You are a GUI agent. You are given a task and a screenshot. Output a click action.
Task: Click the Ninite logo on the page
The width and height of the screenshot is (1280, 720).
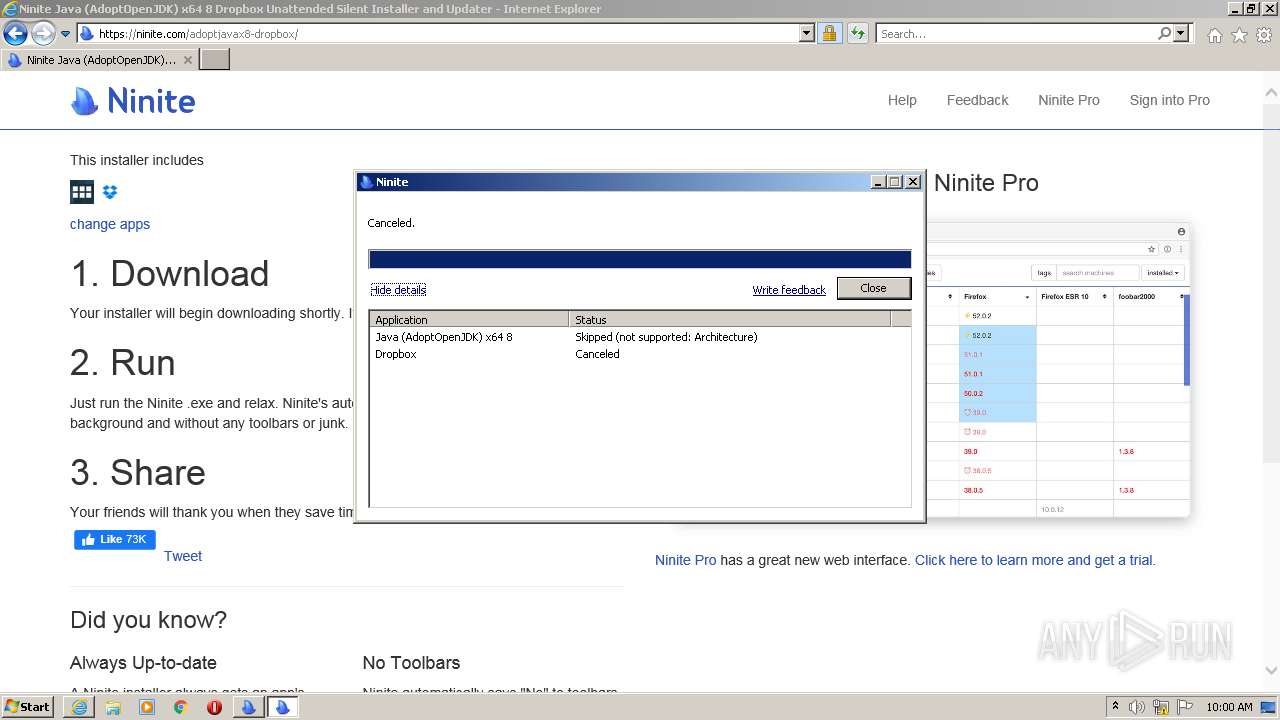coord(133,101)
